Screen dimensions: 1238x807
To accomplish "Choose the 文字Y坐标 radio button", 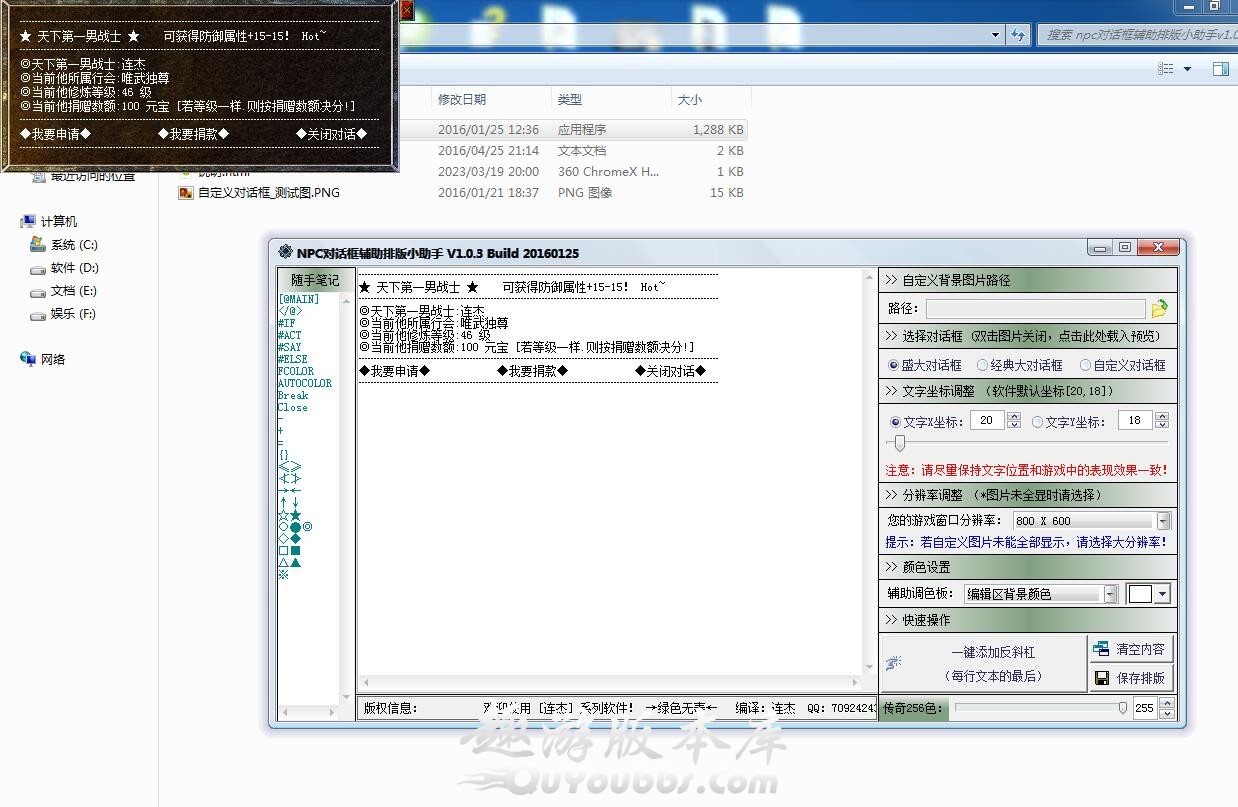I will tap(1037, 422).
